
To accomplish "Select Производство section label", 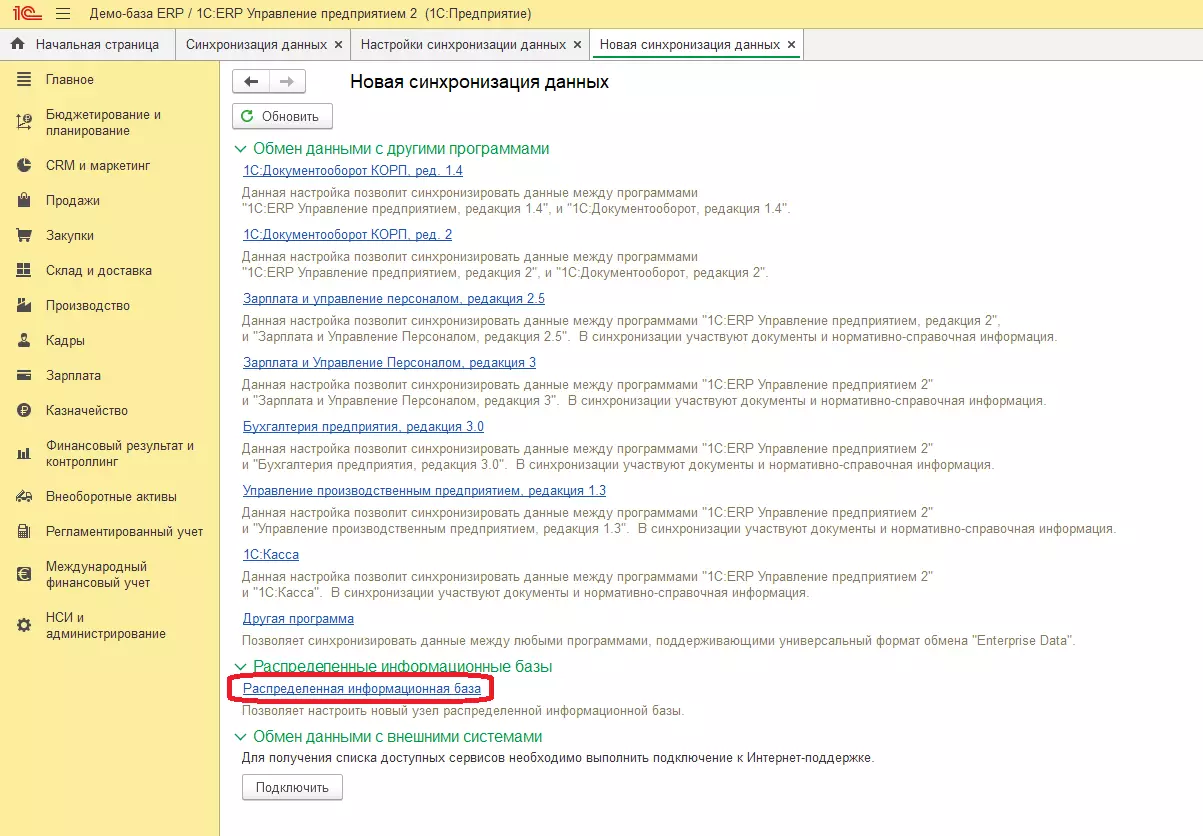I will pos(88,306).
